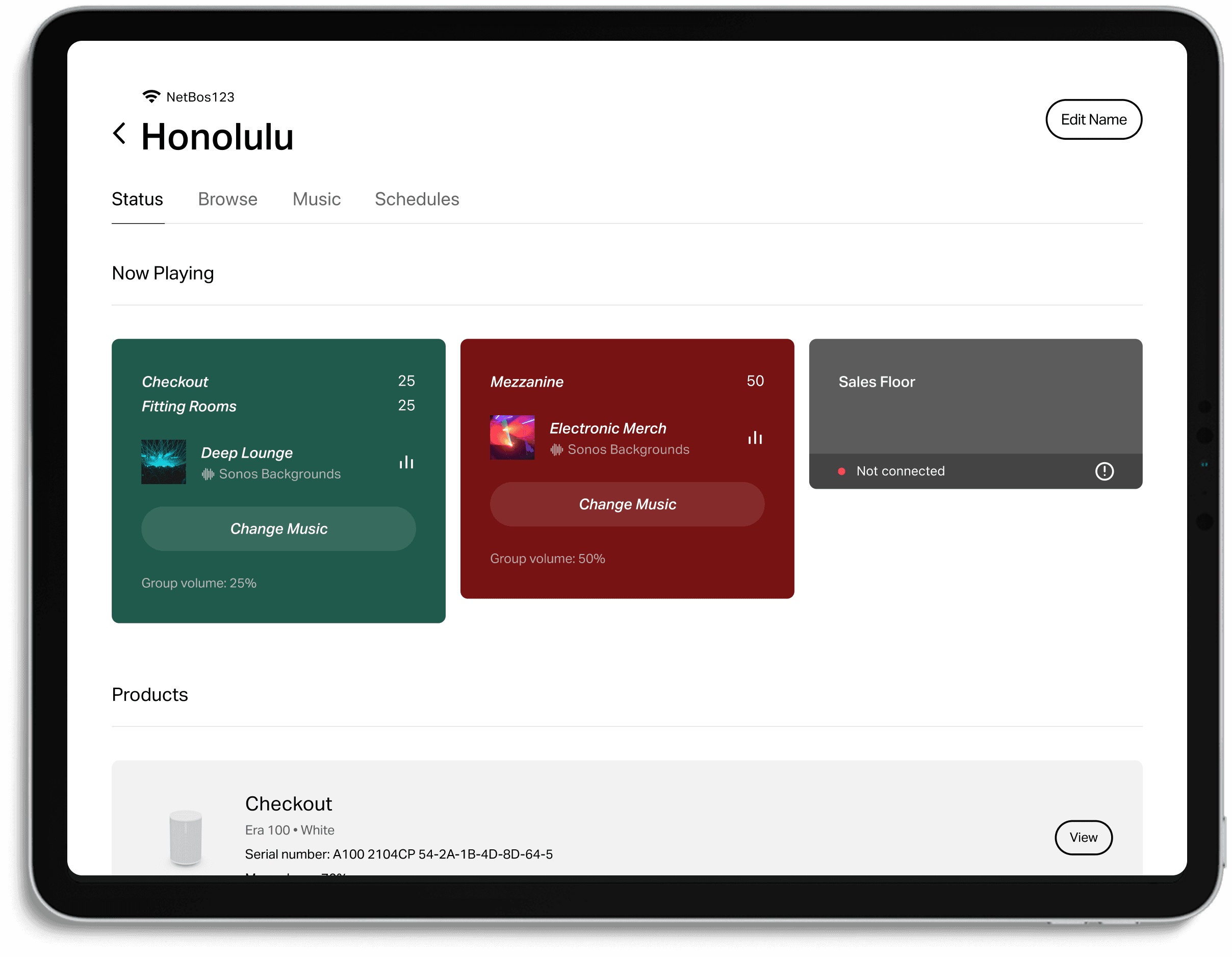View the Checkout Era 100 product details
Image resolution: width=1232 pixels, height=957 pixels.
1084,837
